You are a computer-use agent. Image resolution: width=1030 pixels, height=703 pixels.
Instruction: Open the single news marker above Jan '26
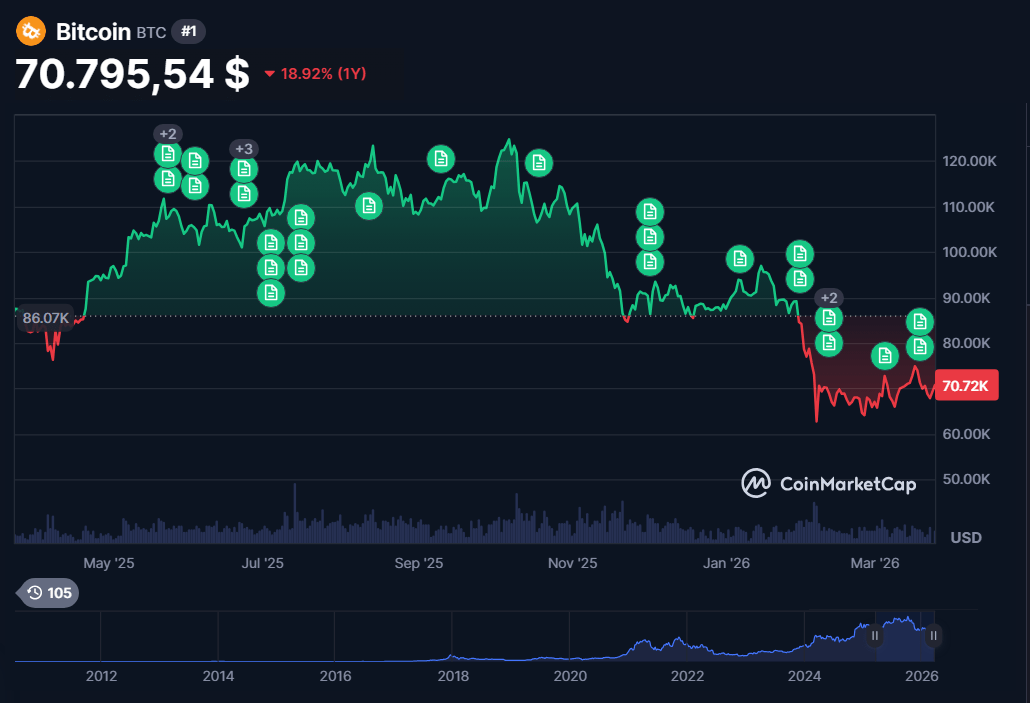click(740, 259)
